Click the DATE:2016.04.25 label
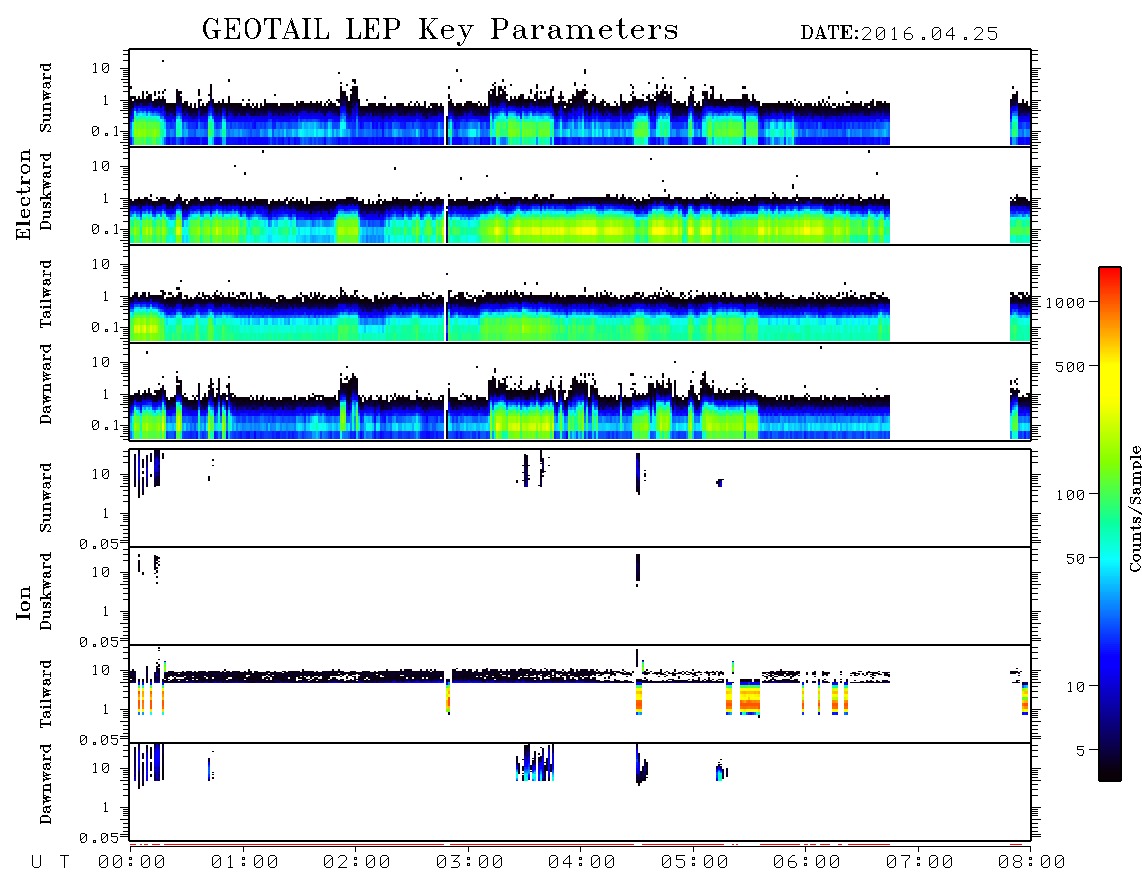The width and height of the screenshot is (1142, 880). click(x=899, y=34)
